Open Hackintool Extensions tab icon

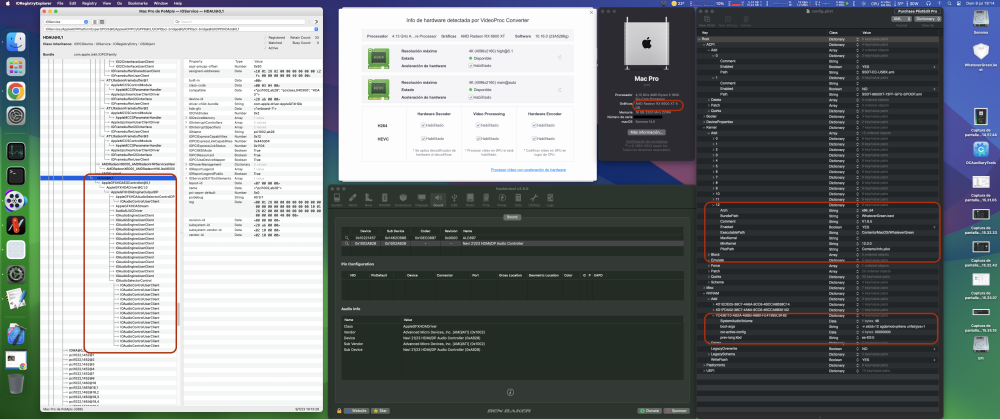403,198
